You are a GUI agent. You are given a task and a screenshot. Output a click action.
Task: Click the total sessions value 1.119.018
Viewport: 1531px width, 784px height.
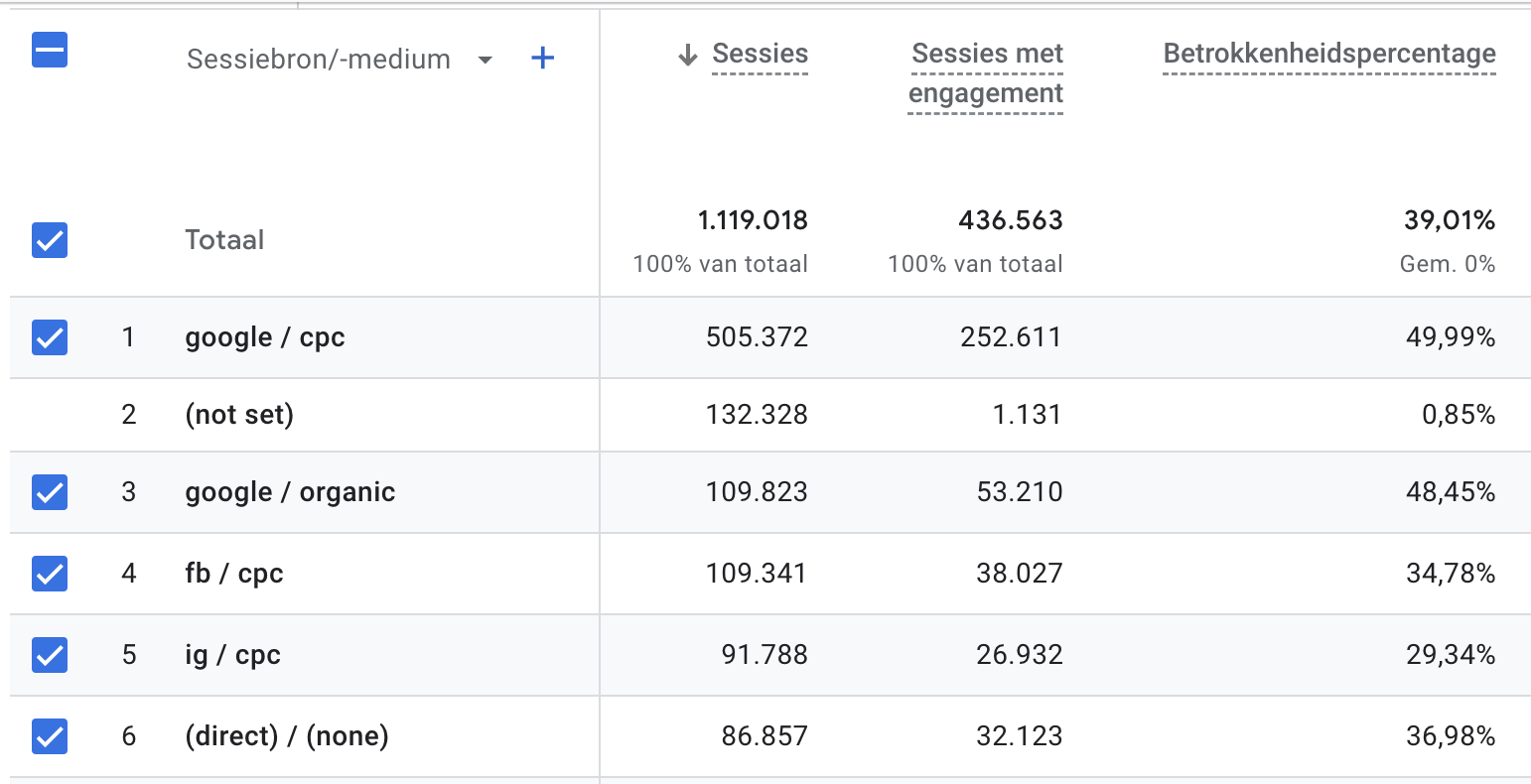pos(753,220)
